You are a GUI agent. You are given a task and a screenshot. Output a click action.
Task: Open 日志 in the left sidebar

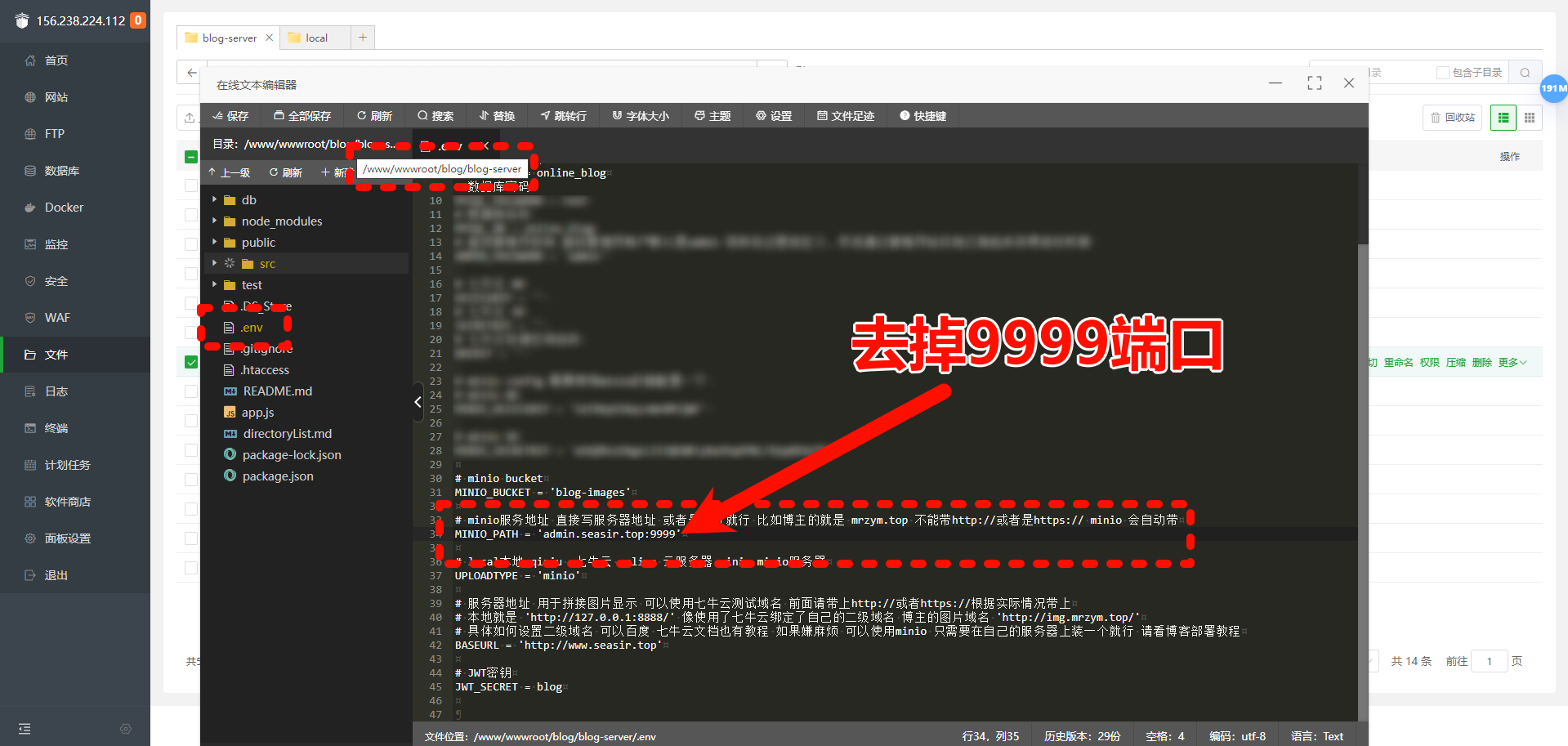point(56,391)
